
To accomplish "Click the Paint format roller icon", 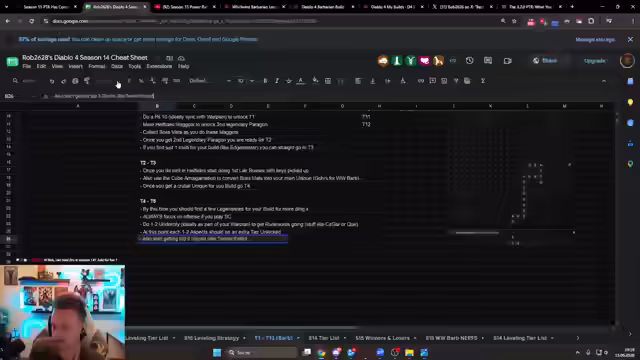I will (x=87, y=81).
